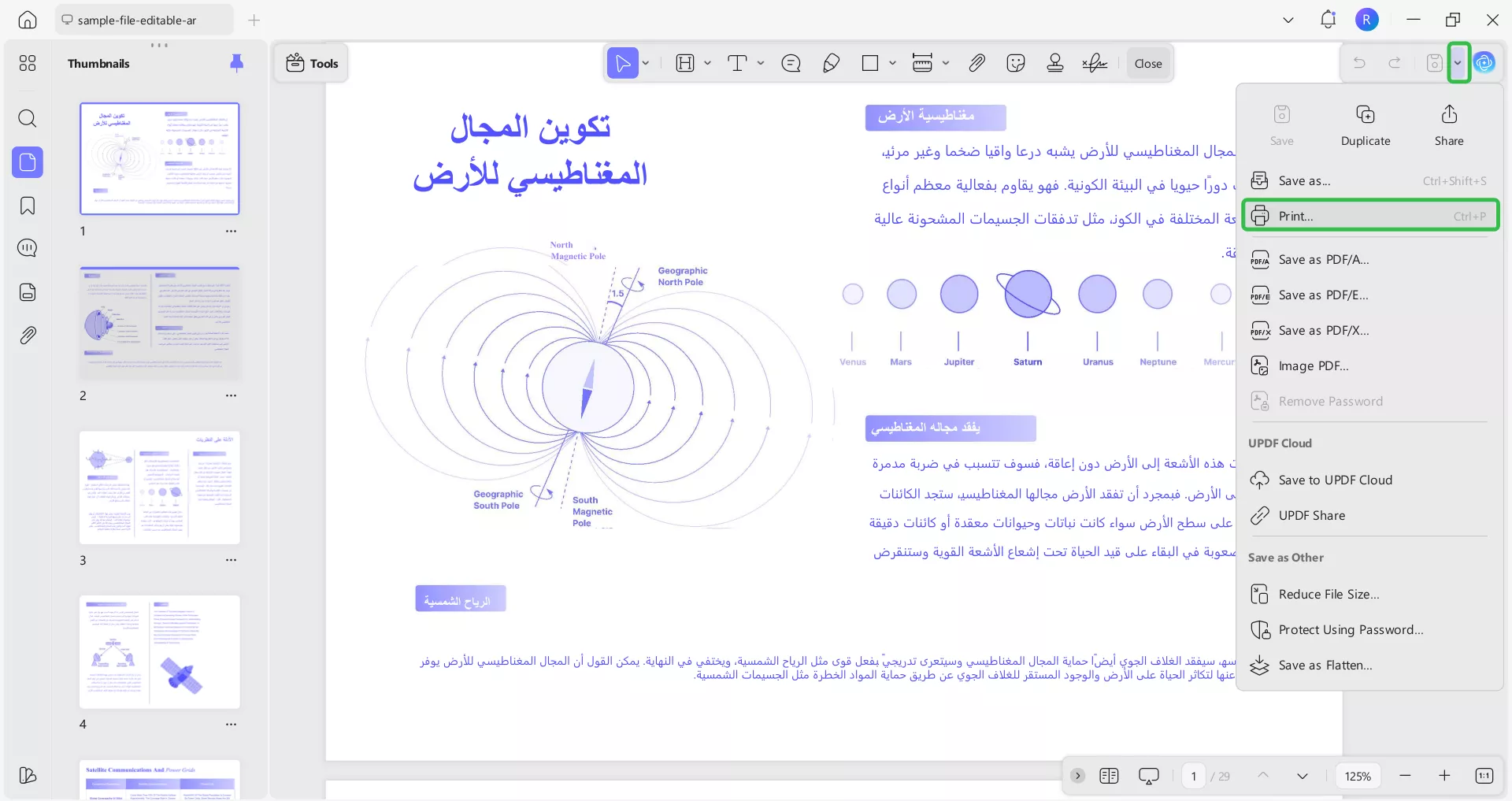Open the measure tool dropdown
This screenshot has width=1512, height=801.
pos(946,63)
